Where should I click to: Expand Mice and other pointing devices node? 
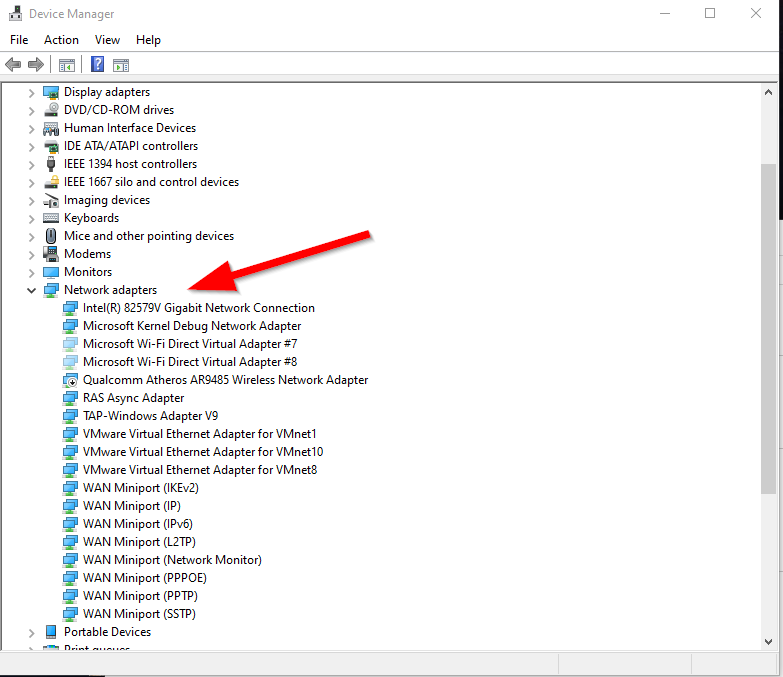pyautogui.click(x=31, y=237)
